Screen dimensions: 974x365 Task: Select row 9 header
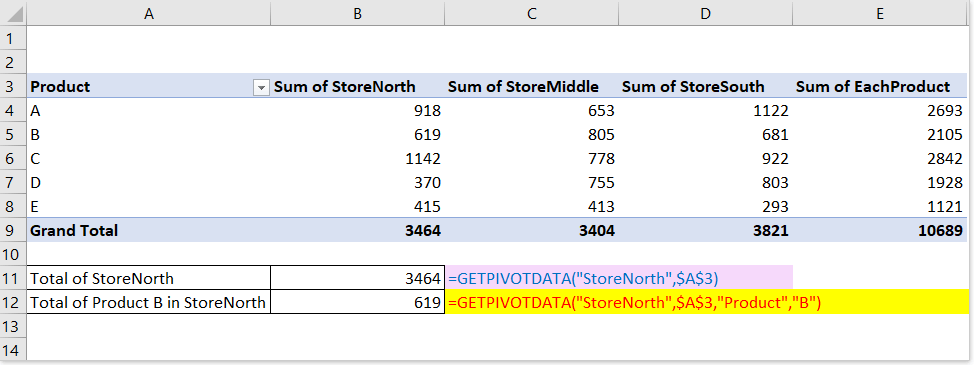point(13,230)
